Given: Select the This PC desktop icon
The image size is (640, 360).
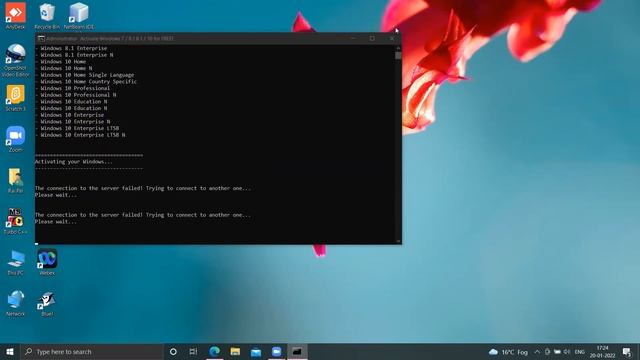Looking at the screenshot, I should (x=16, y=262).
